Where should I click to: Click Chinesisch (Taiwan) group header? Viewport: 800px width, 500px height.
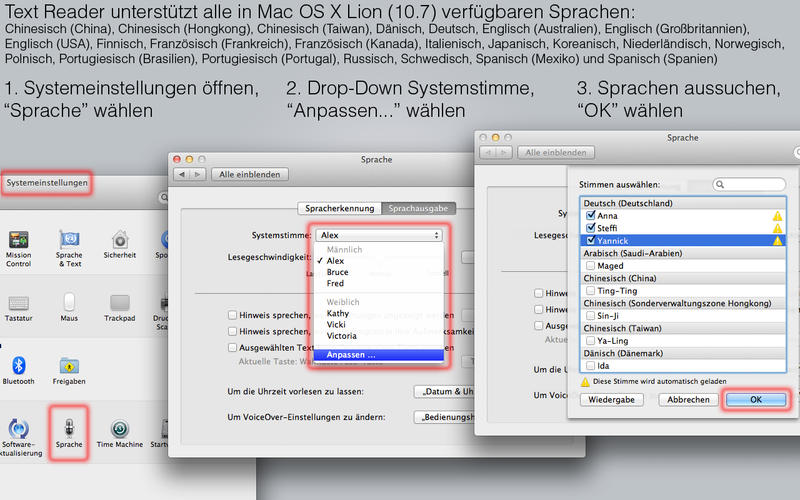[683, 328]
